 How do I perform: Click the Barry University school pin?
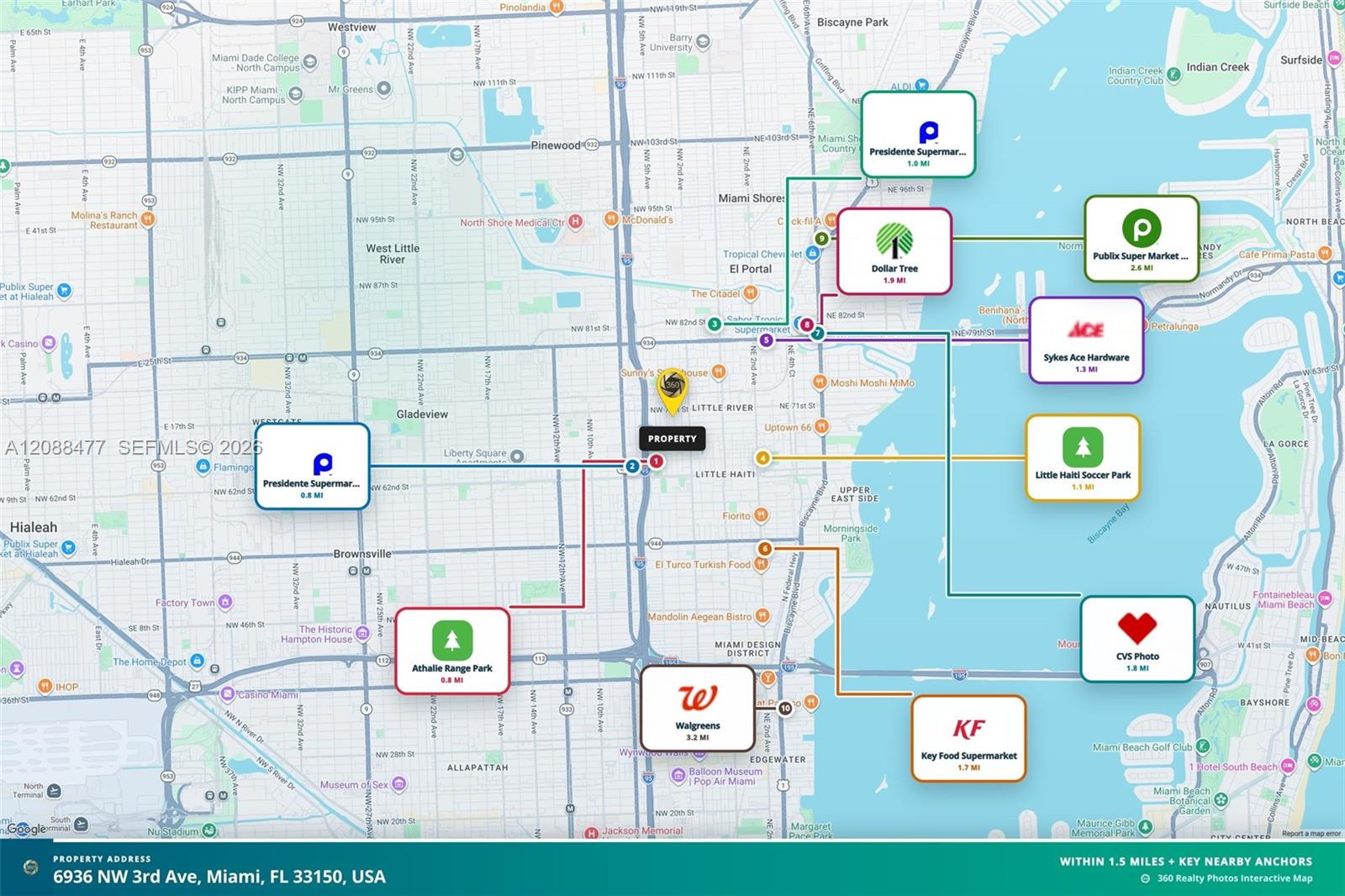tap(703, 42)
